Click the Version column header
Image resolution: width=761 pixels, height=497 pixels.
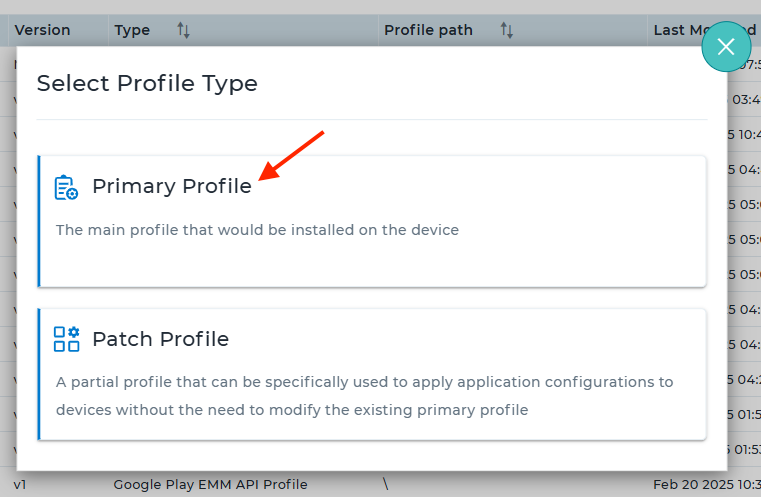[x=42, y=30]
